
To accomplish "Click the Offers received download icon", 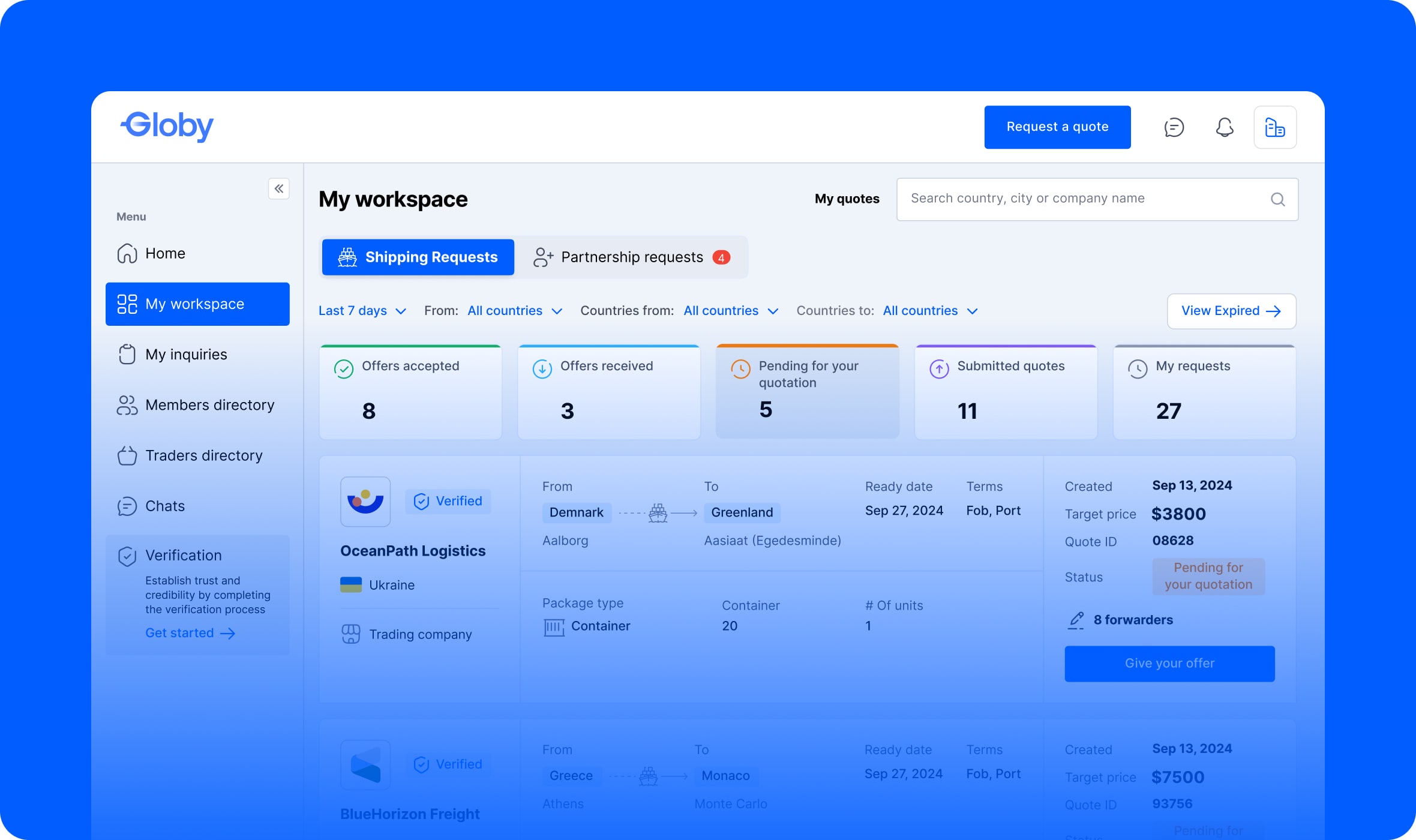I will 542,369.
